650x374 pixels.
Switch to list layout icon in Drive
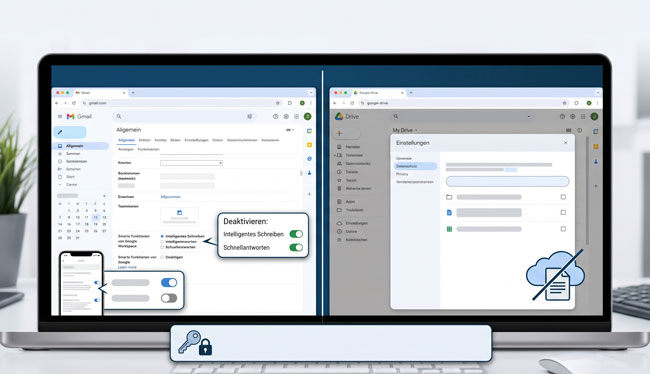coord(568,130)
